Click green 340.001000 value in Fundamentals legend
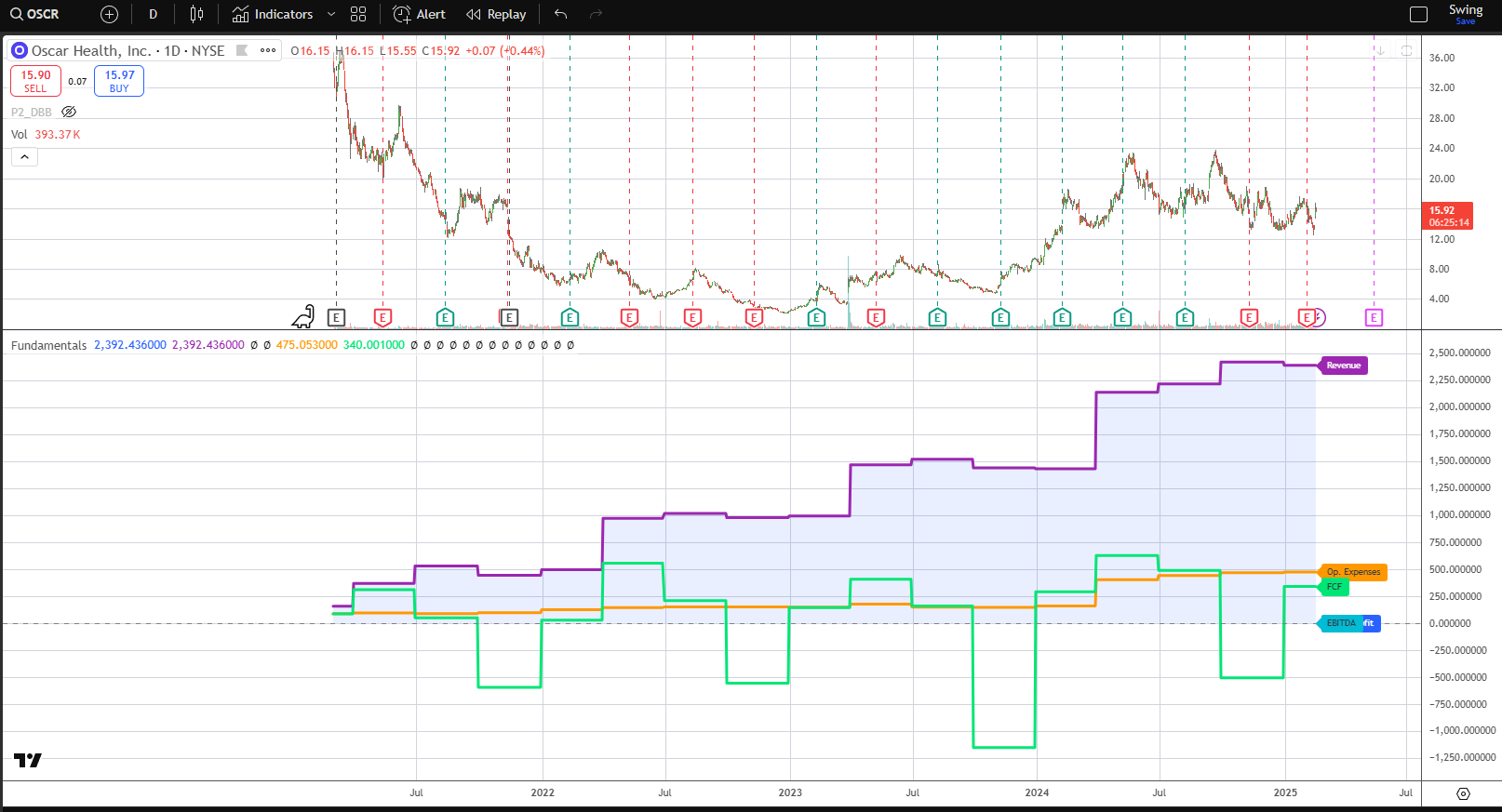 coord(374,345)
